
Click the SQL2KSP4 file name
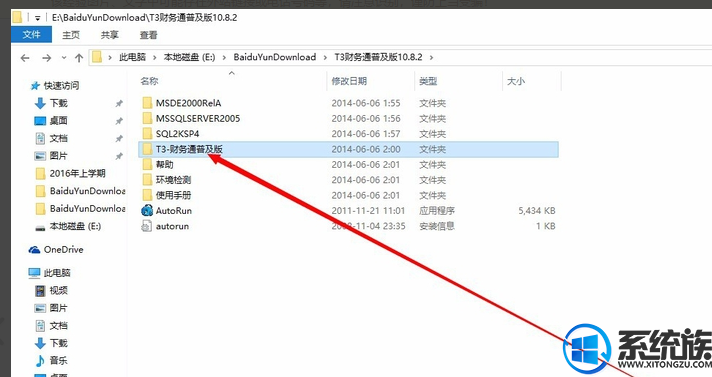(x=178, y=134)
